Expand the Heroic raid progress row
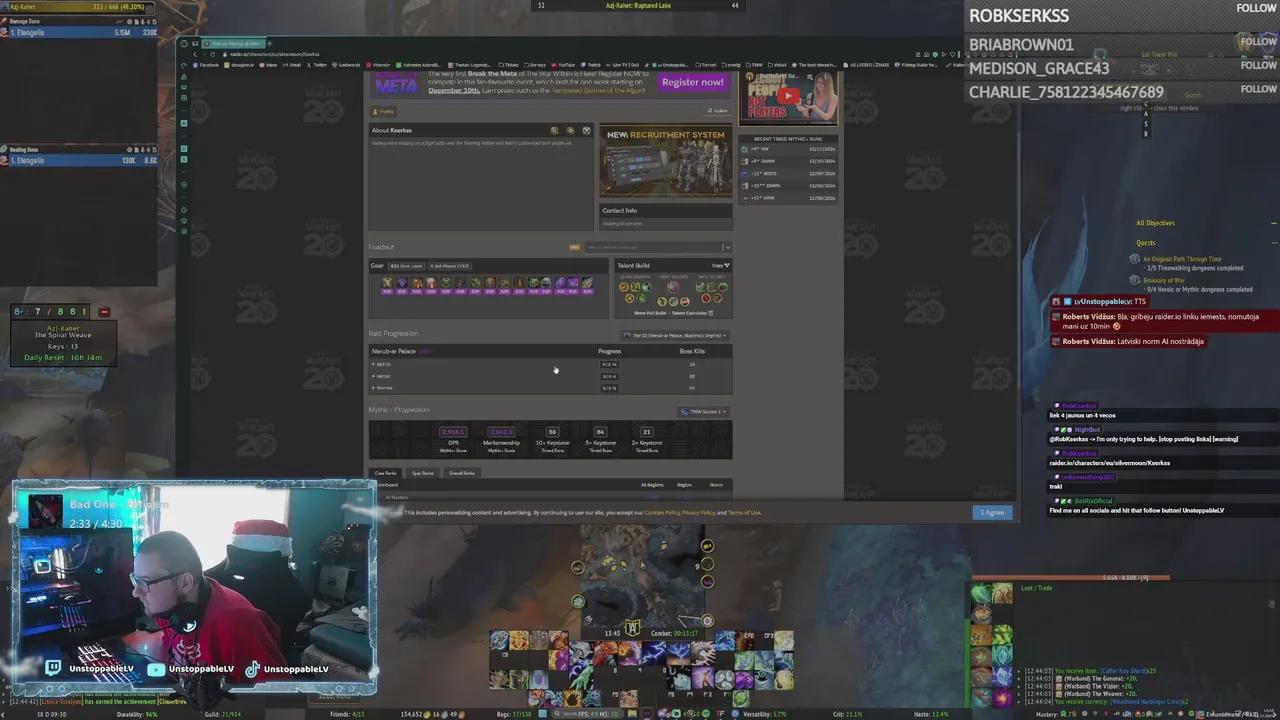 tap(550, 376)
